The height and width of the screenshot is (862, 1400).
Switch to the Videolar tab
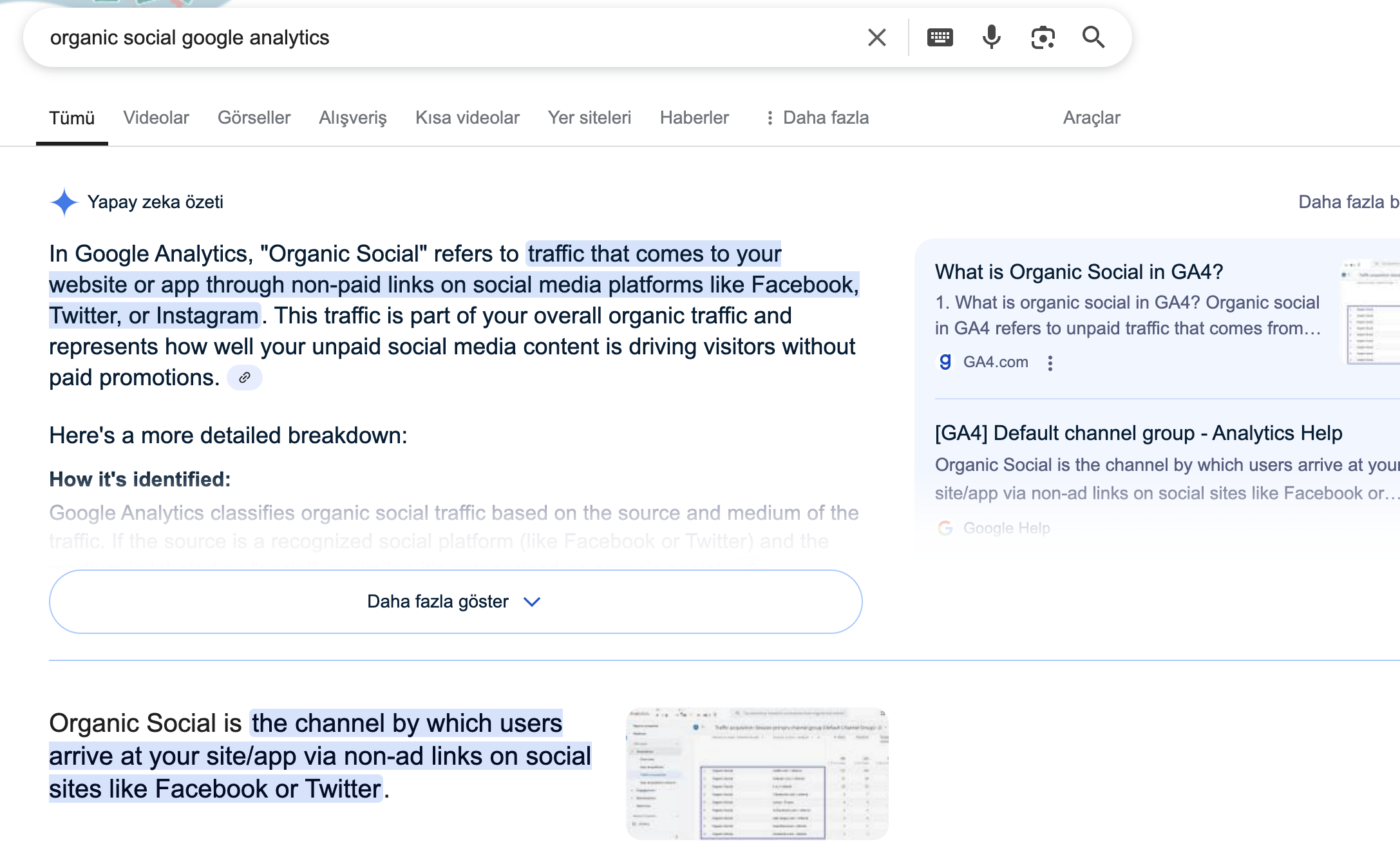pyautogui.click(x=156, y=118)
